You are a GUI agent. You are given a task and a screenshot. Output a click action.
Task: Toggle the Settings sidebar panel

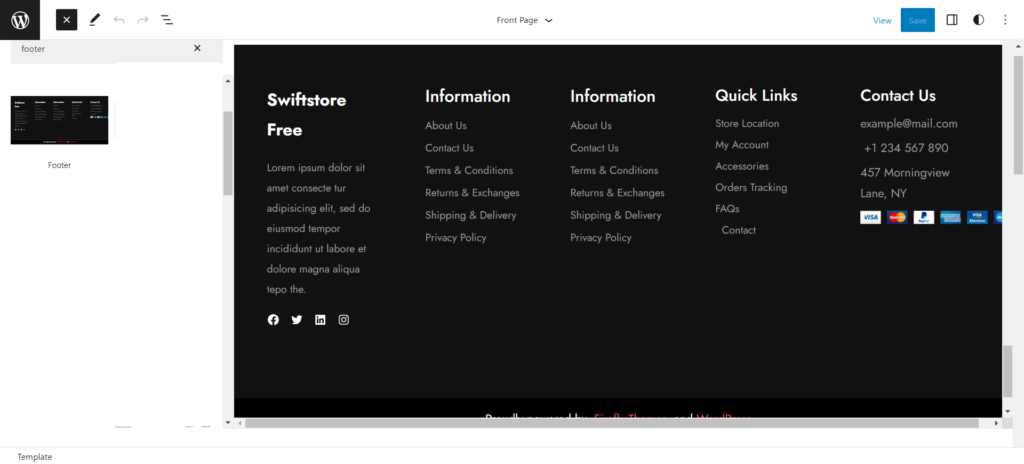952,20
